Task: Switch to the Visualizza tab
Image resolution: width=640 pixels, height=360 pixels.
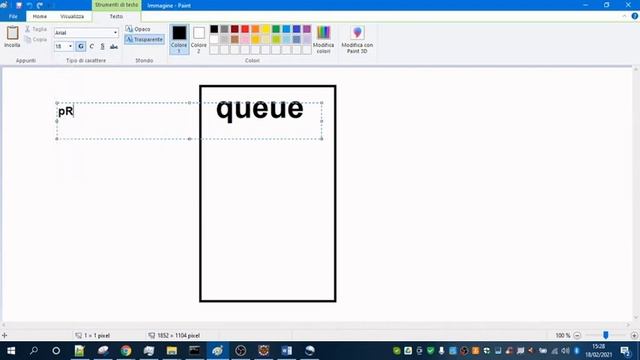Action: click(x=72, y=16)
